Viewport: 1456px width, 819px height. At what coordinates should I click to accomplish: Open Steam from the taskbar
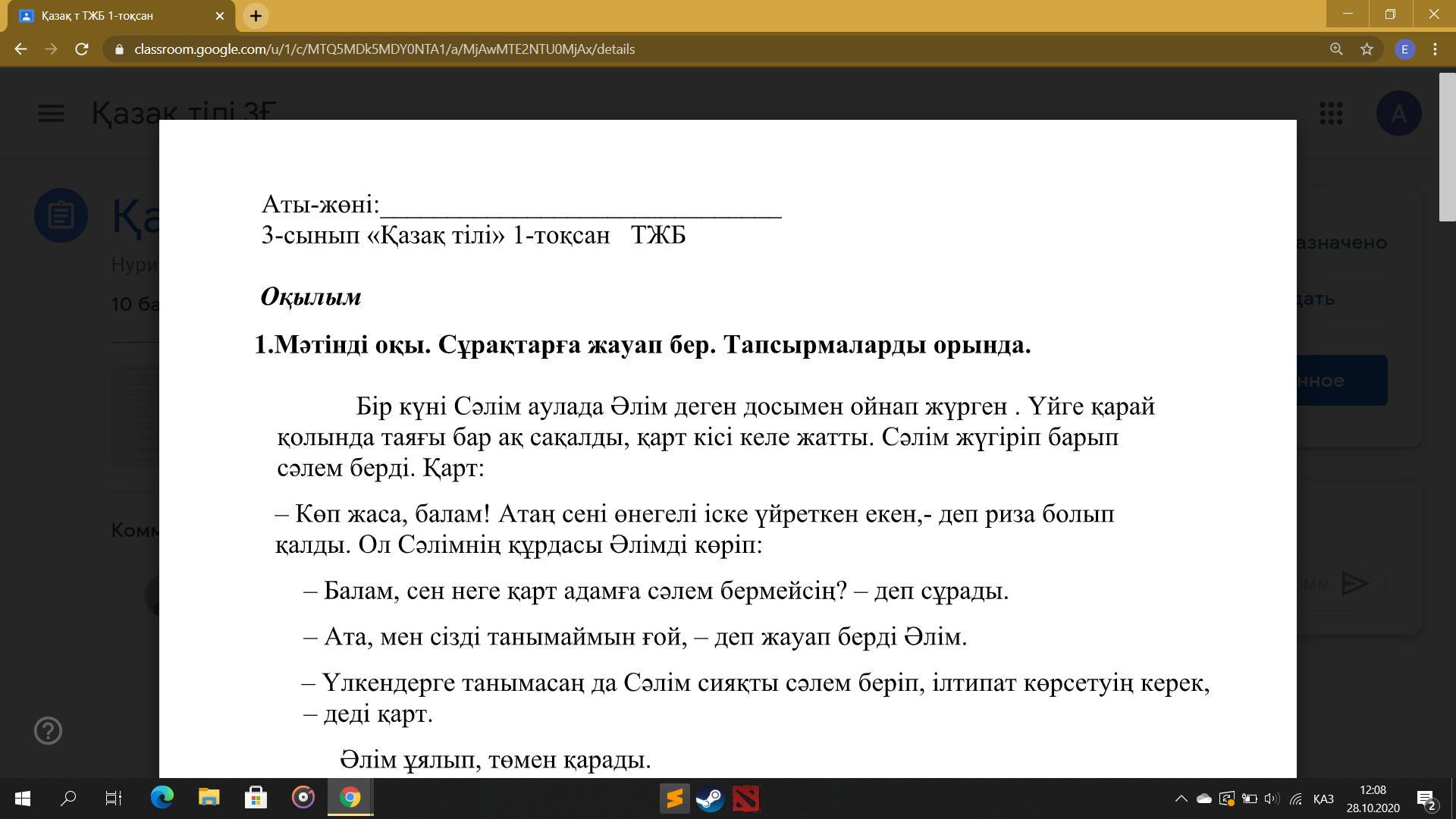[x=710, y=799]
